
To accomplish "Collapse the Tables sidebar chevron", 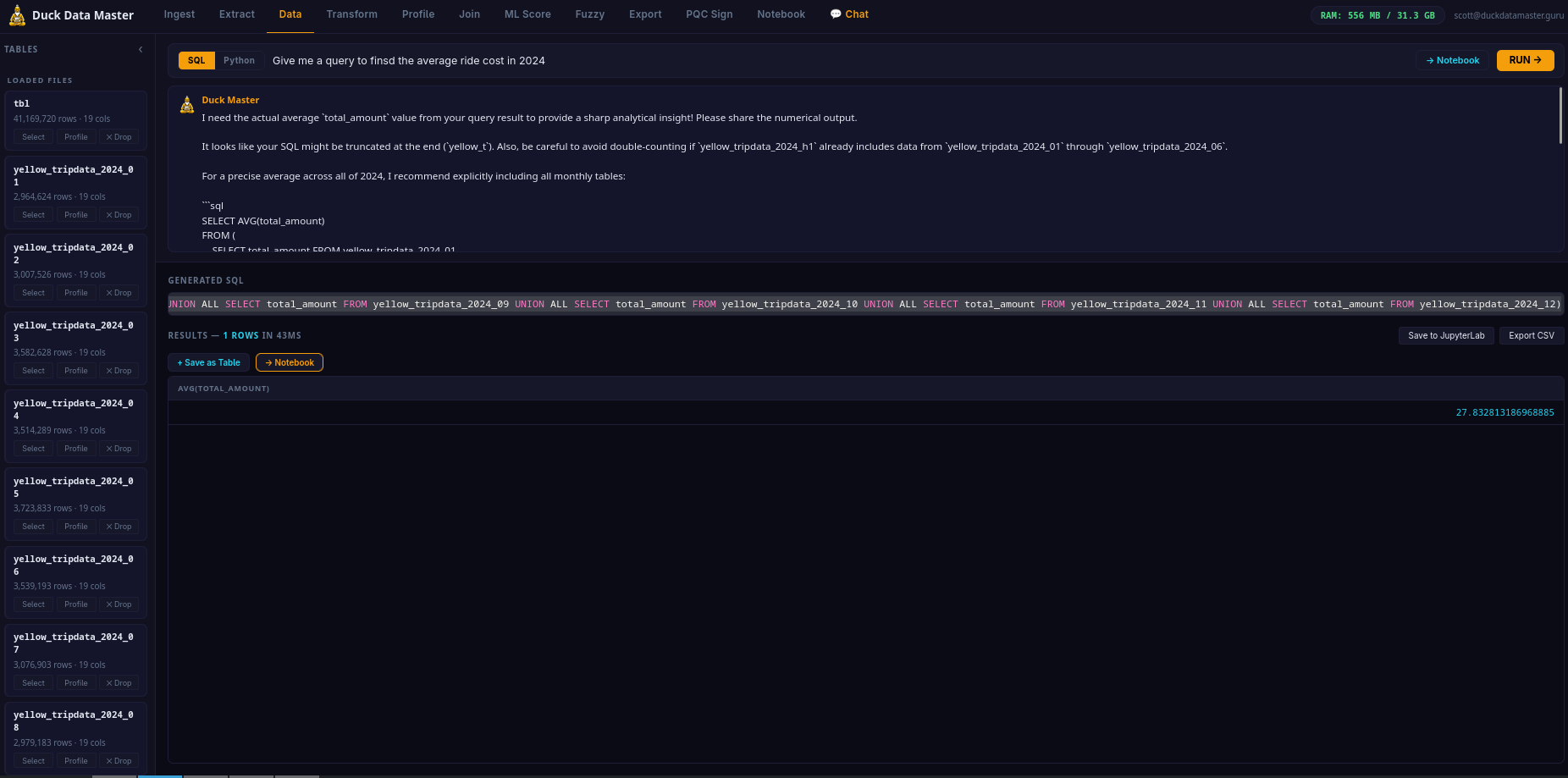I will pos(141,49).
